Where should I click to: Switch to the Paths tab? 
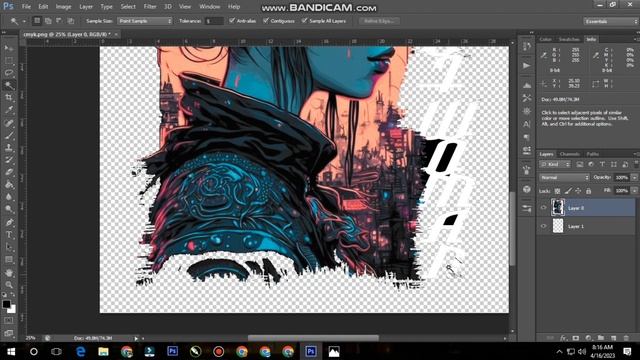593,154
